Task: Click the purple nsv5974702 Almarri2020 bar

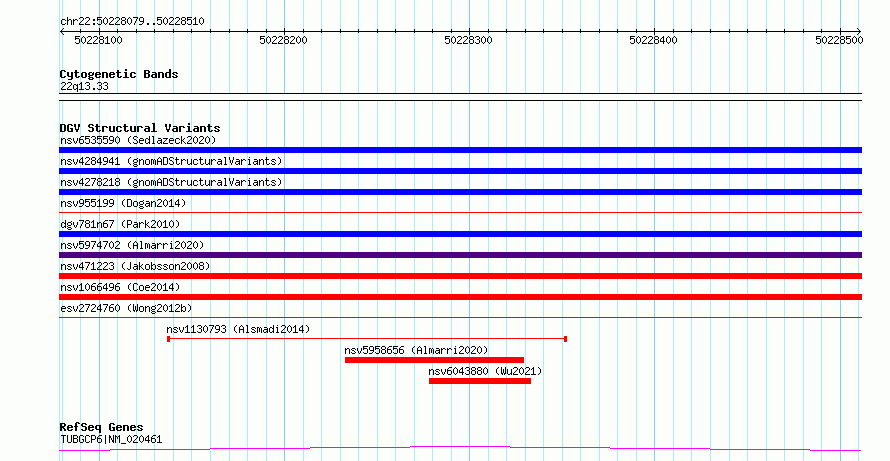Action: (x=460, y=255)
